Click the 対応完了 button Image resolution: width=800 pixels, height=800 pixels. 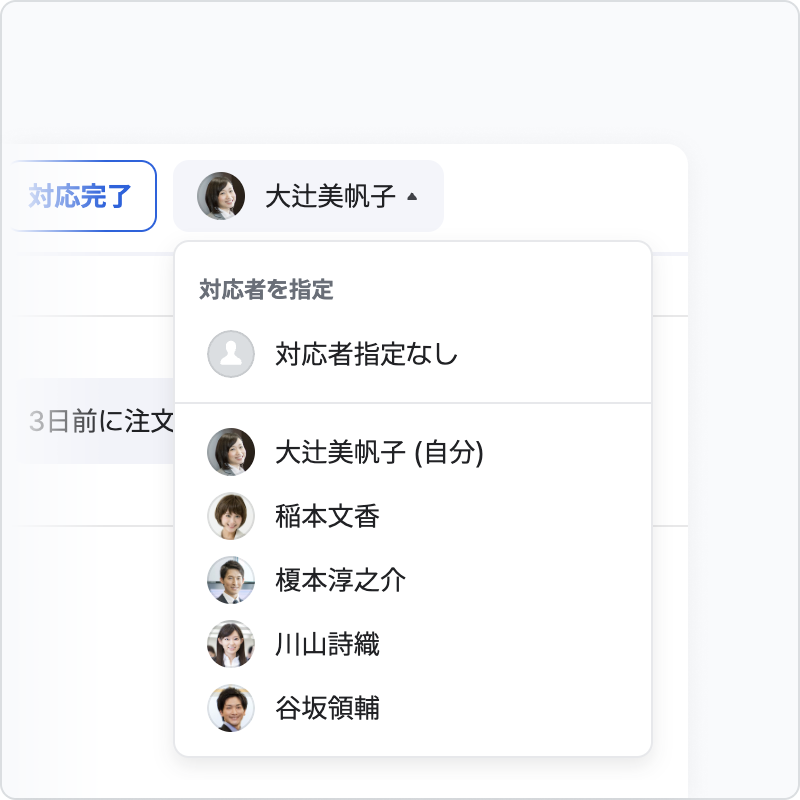point(82,196)
